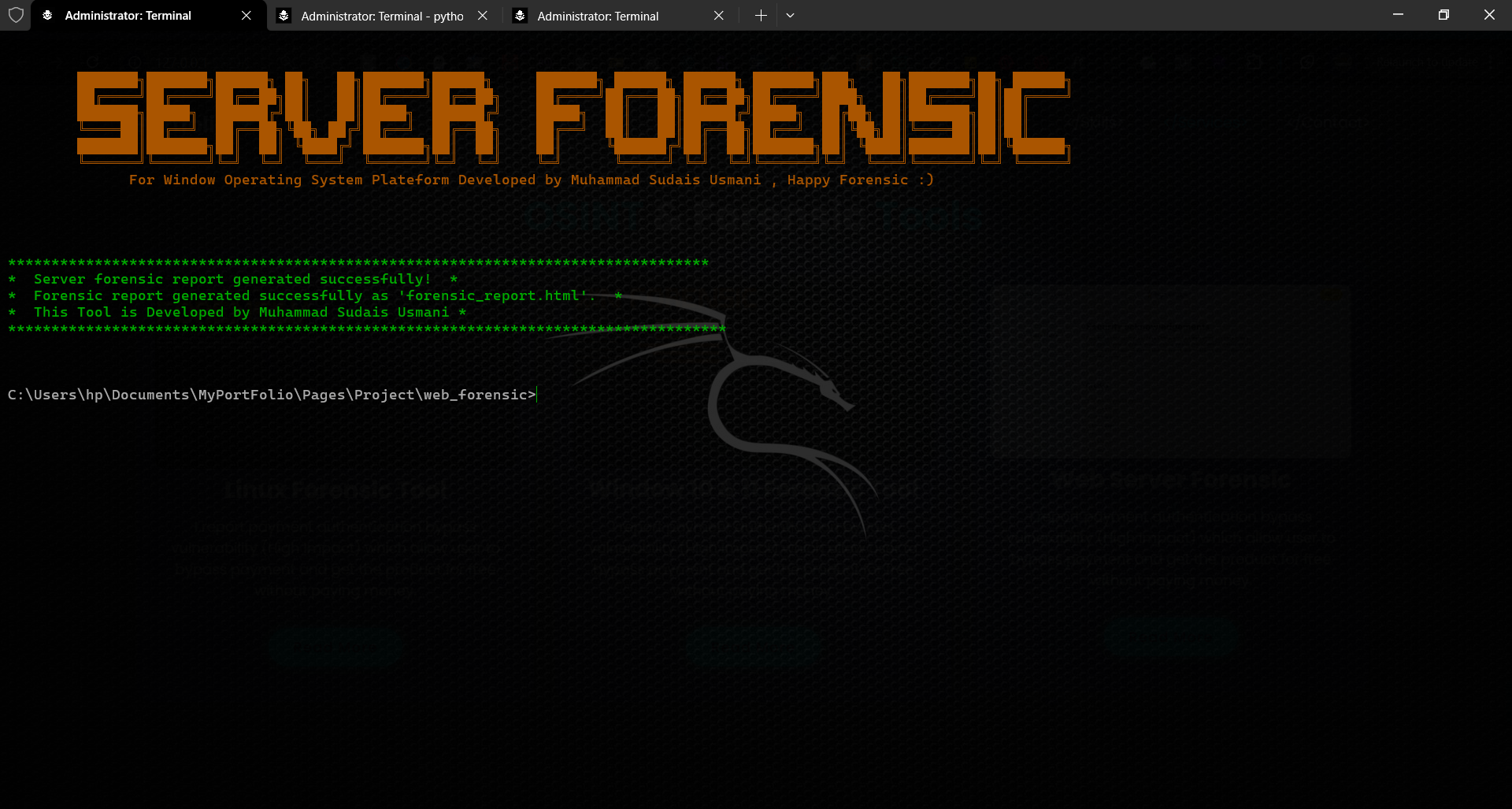Click the 'forensic_report.html' text in output
Screen dimensions: 1512x809
tap(494, 296)
